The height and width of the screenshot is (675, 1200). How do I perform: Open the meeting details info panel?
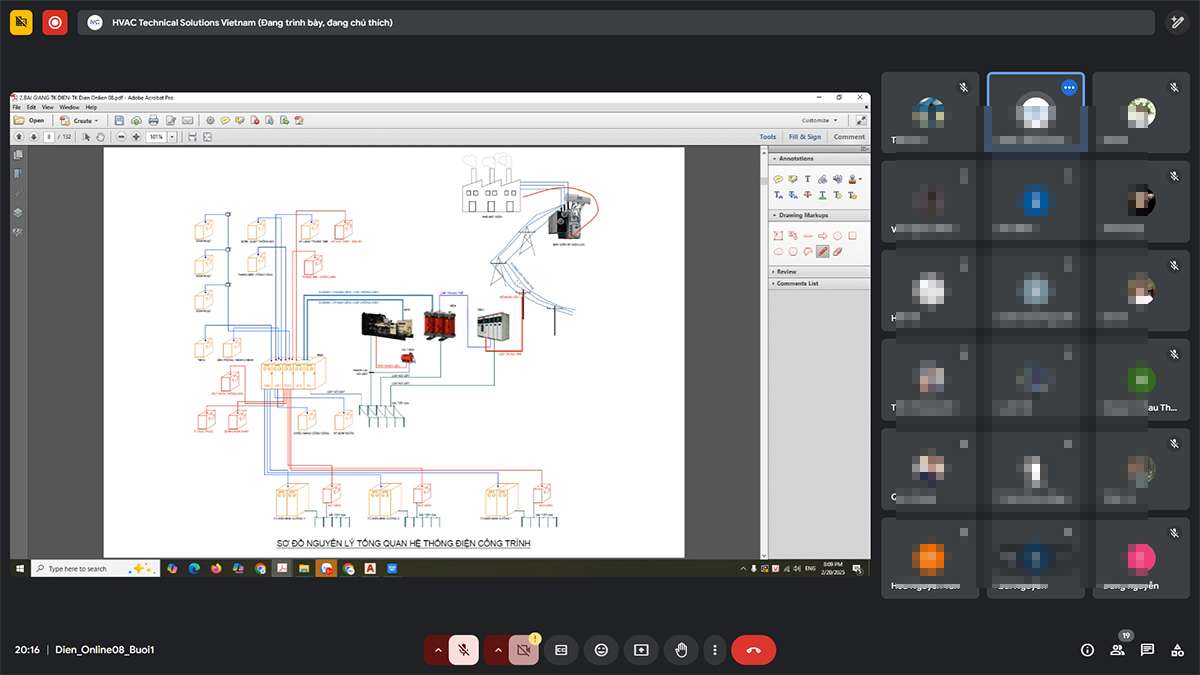1087,650
